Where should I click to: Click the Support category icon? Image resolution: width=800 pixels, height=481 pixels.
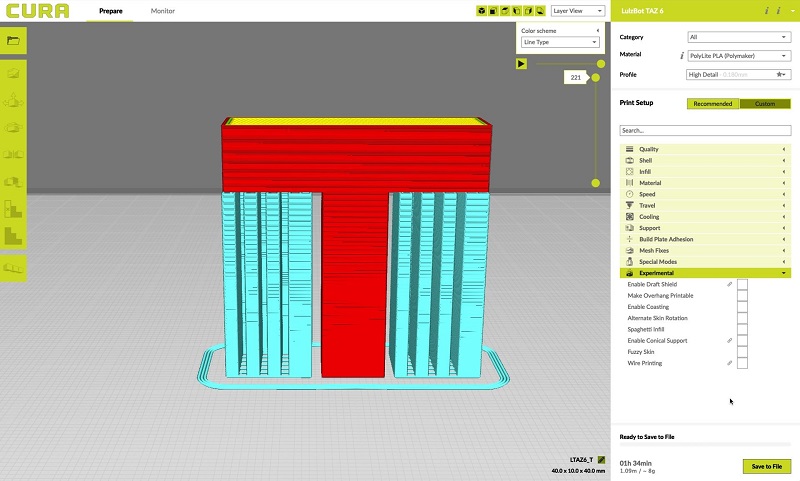coord(629,228)
